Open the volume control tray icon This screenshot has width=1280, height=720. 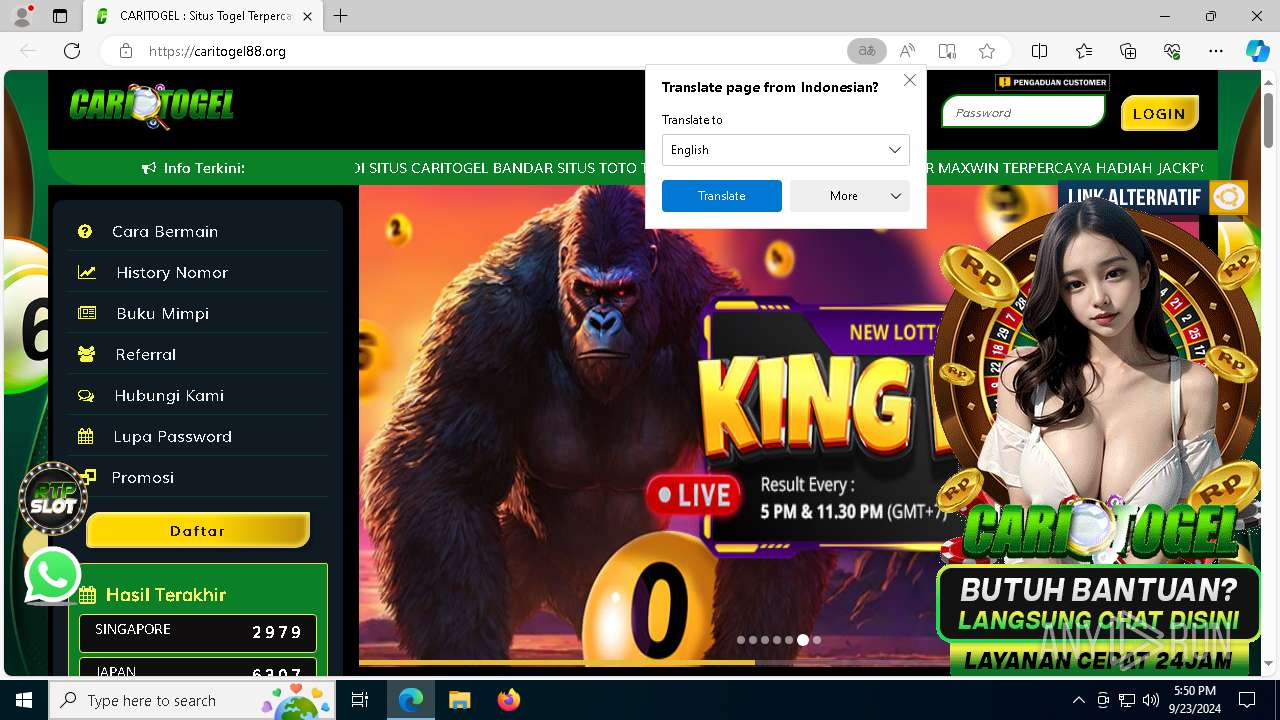[x=1151, y=700]
